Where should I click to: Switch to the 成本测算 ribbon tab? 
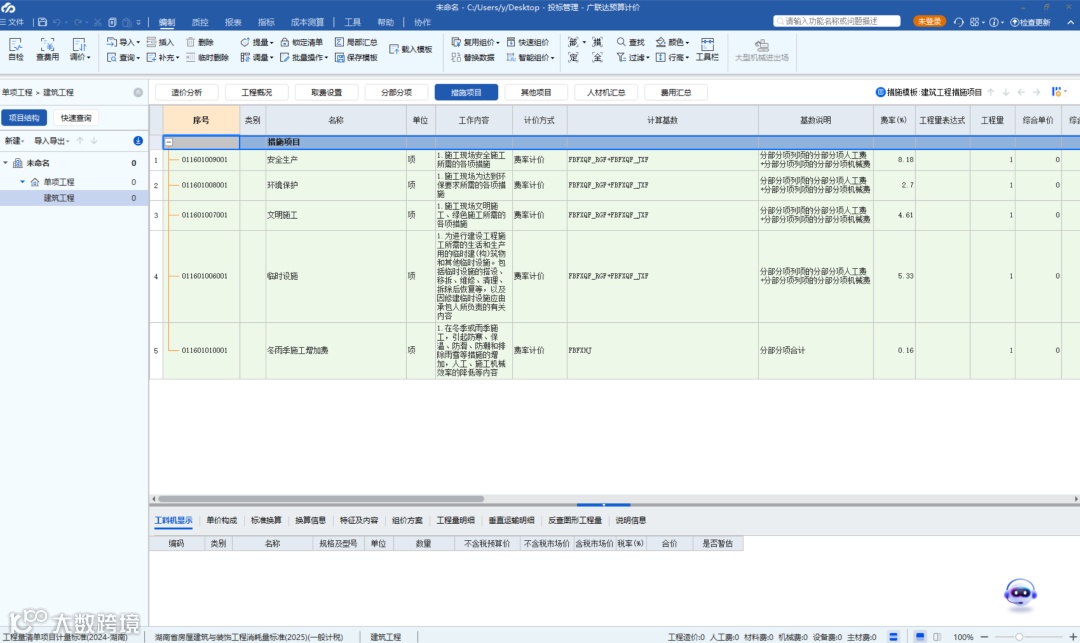tap(307, 22)
